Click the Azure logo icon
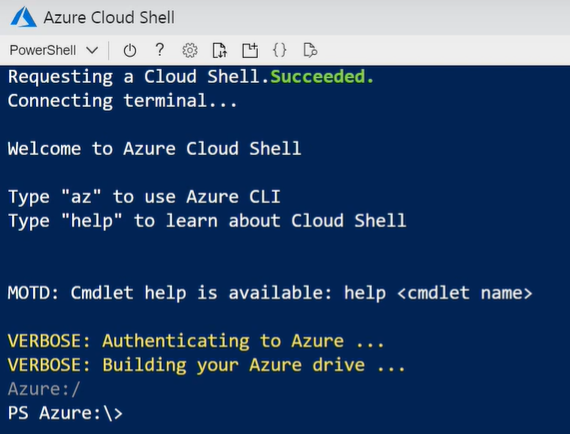Viewport: 570px width, 434px height. [24, 17]
